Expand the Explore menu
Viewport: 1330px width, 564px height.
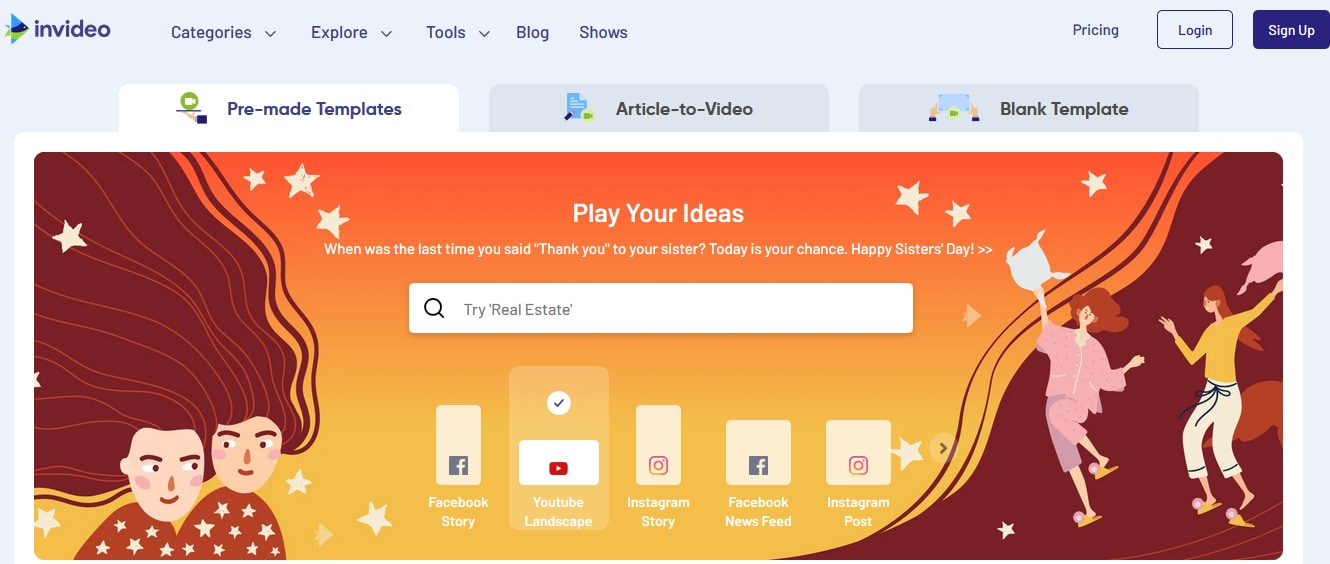(x=351, y=32)
